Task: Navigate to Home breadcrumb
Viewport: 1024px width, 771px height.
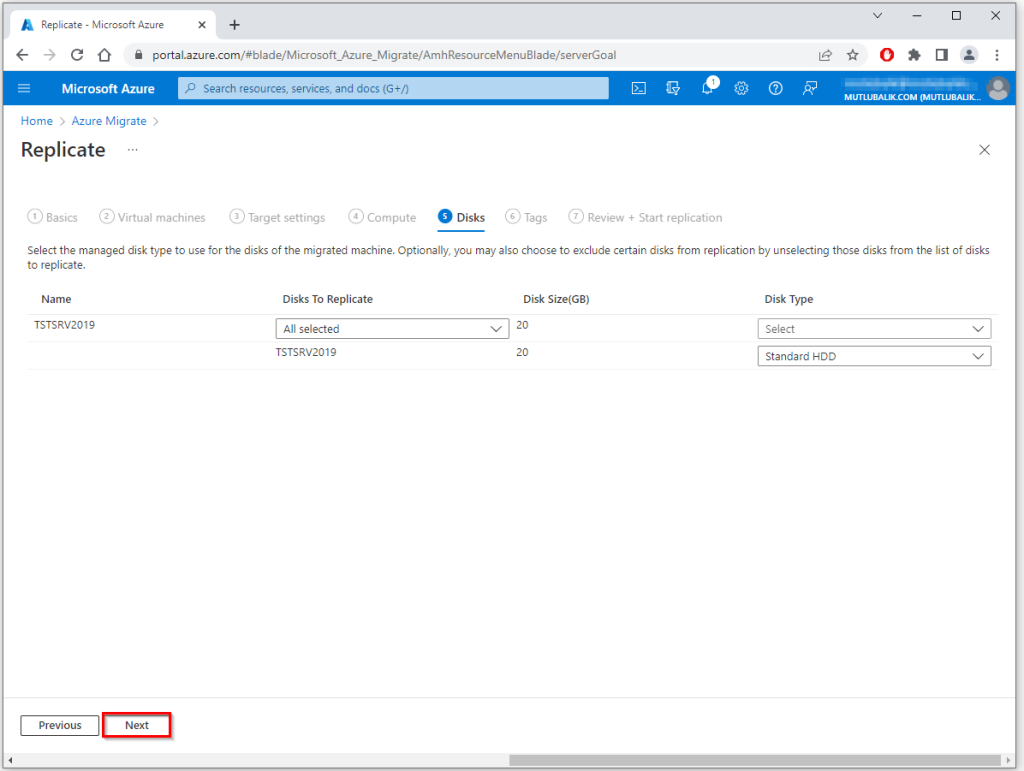Action: 37,121
